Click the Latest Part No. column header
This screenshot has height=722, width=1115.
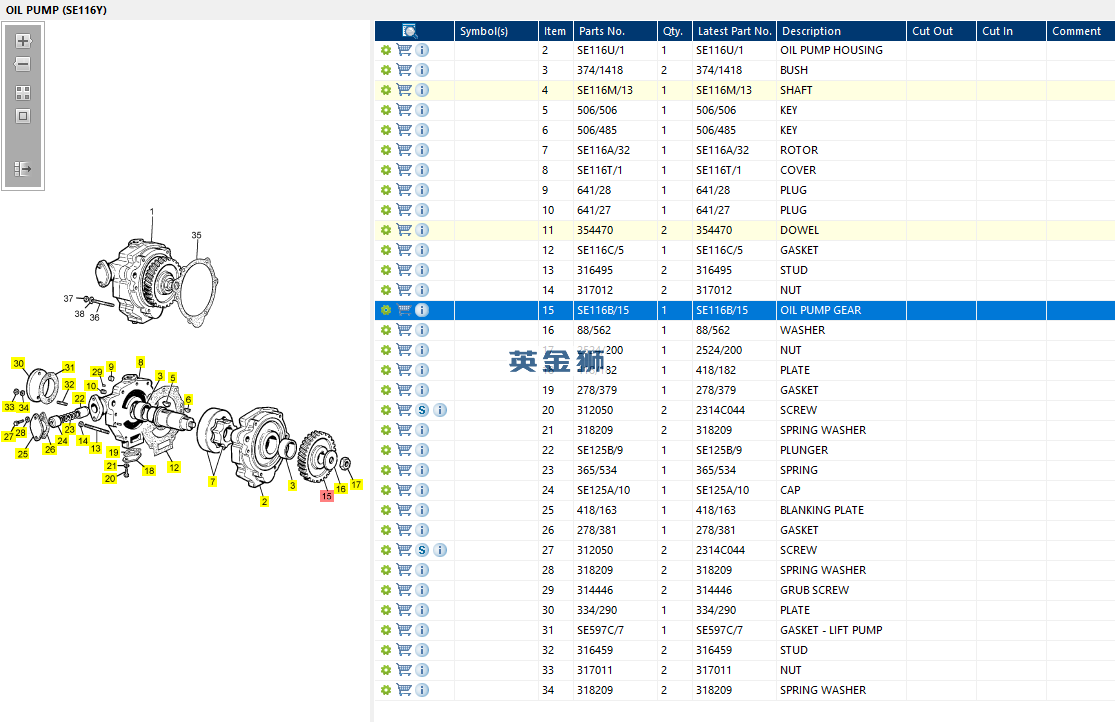735,31
